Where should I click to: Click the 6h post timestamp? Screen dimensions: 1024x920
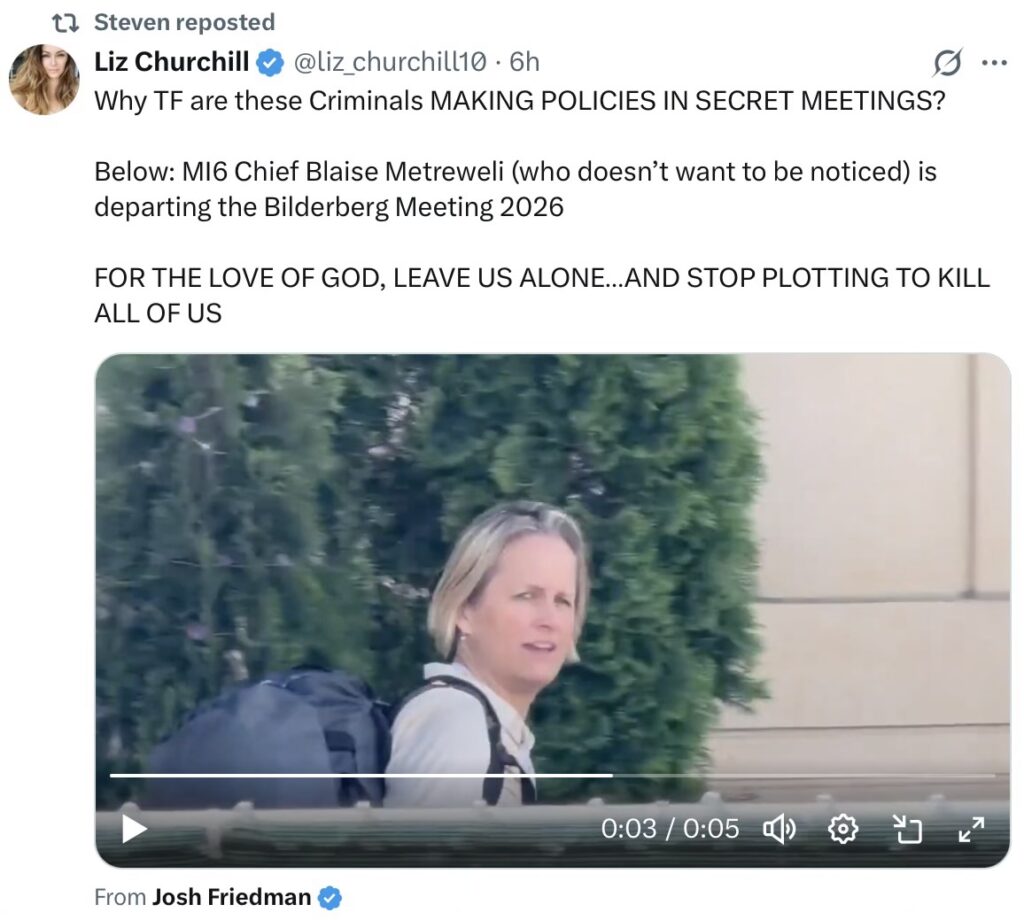(x=524, y=62)
